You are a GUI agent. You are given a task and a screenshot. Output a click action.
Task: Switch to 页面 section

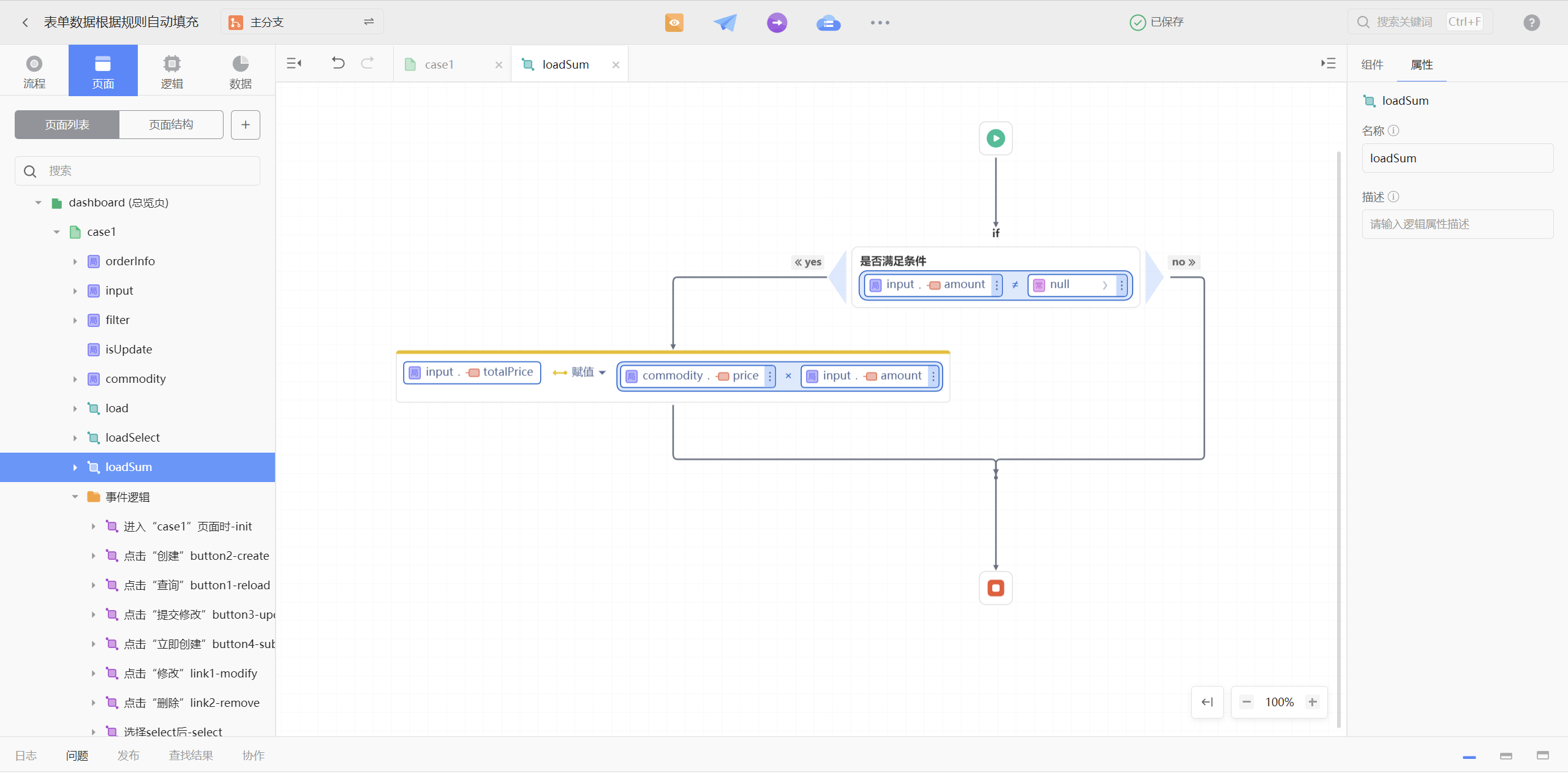tap(103, 71)
